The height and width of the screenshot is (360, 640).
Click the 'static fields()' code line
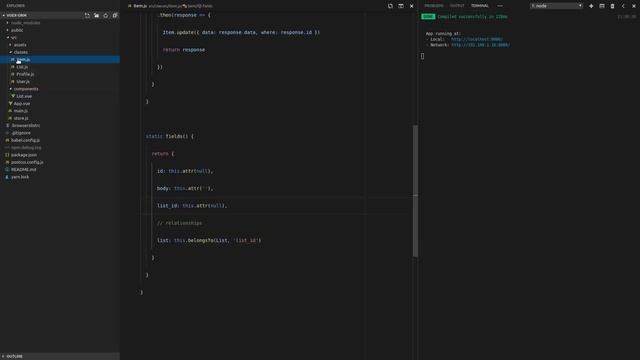click(170, 136)
